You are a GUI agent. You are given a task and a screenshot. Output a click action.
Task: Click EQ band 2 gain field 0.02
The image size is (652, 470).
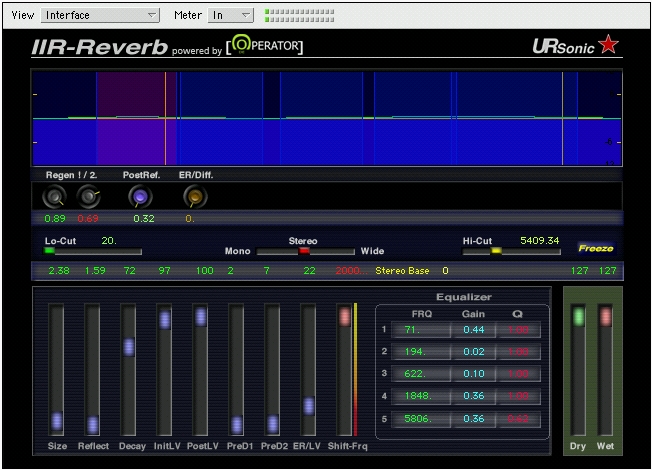(474, 352)
